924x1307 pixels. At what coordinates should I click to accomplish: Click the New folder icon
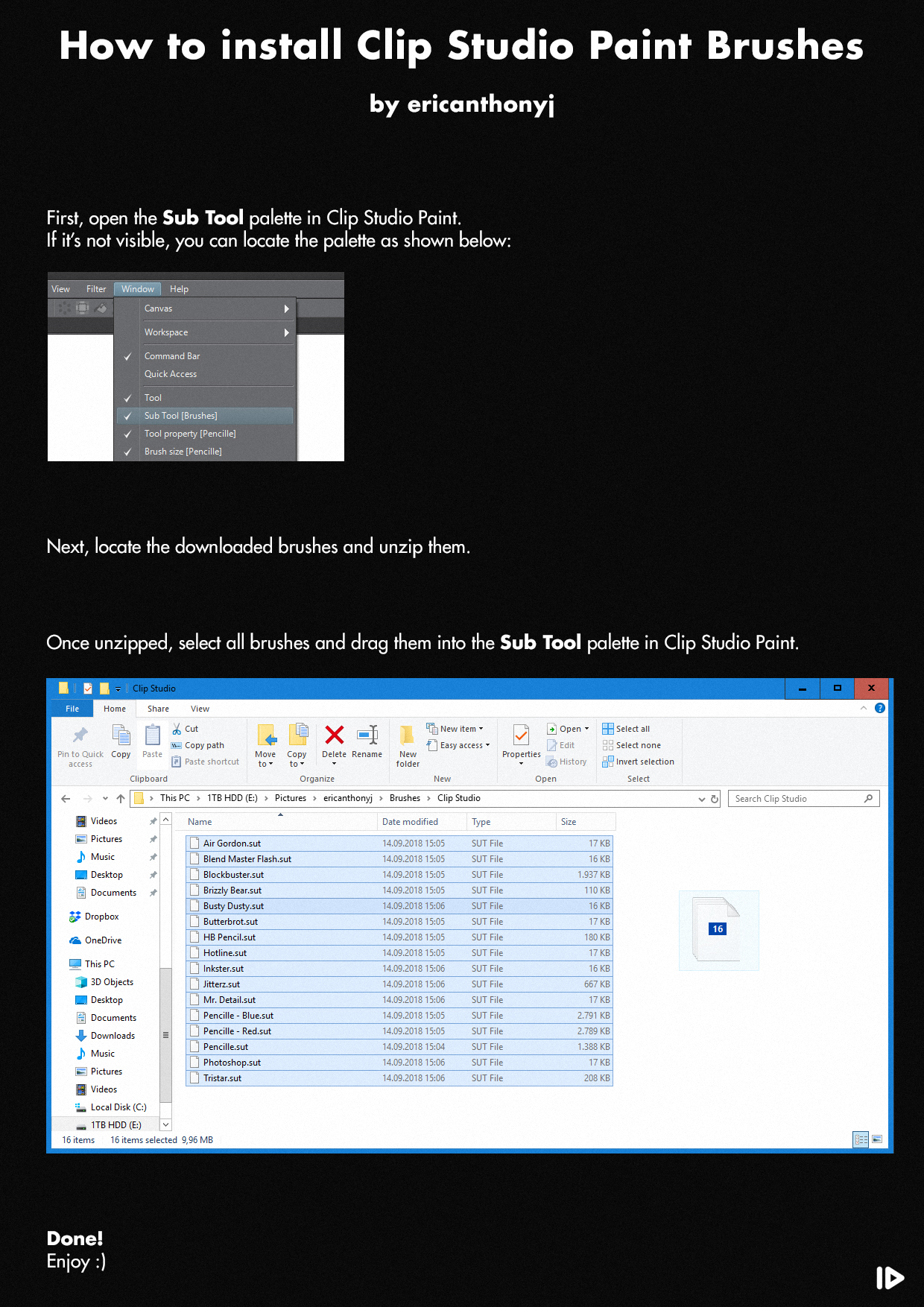coord(408,735)
